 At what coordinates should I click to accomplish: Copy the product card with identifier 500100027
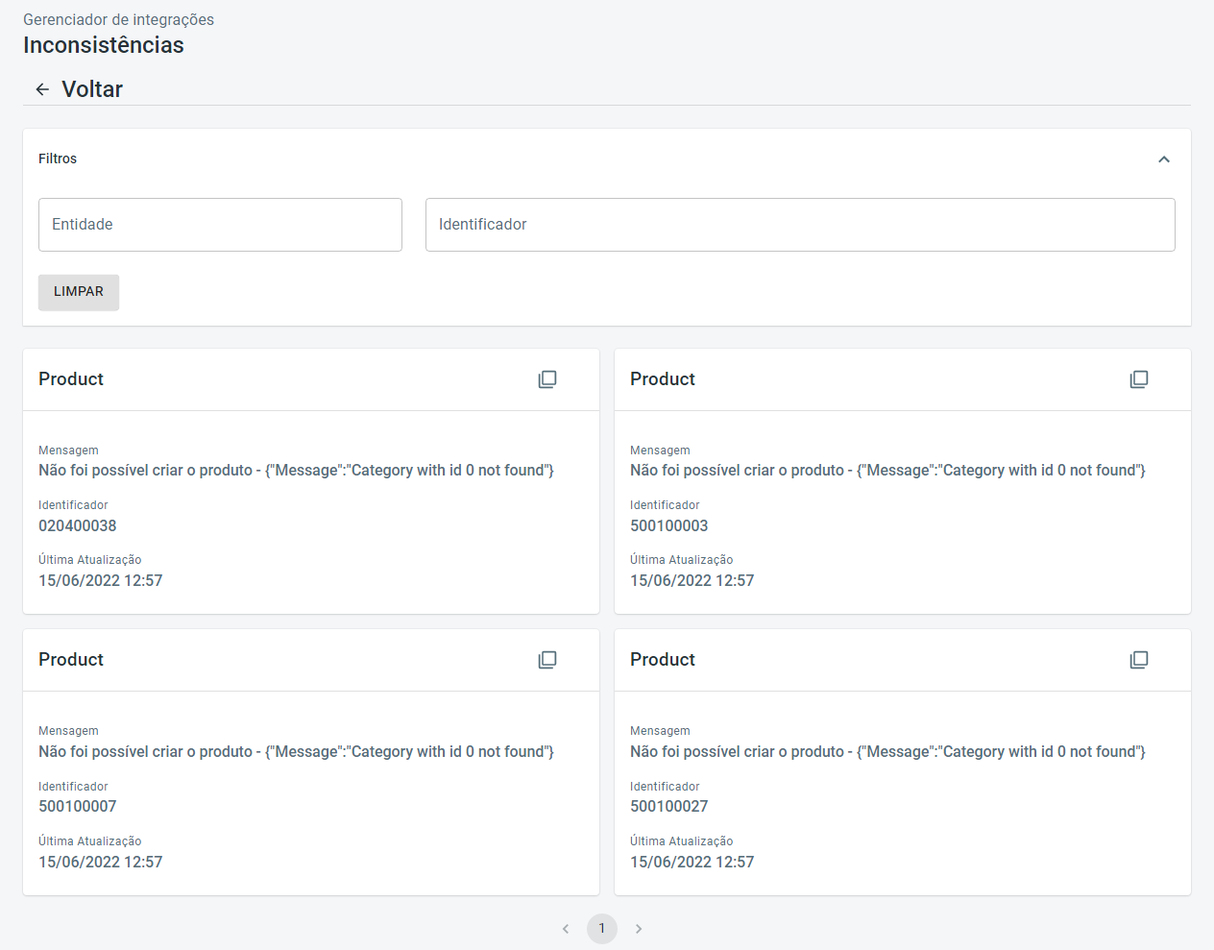click(x=1139, y=660)
